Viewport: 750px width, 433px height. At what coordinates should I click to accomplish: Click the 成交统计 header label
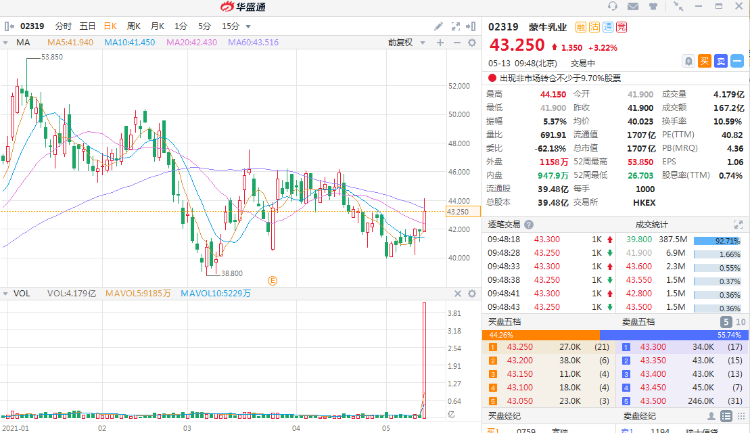651,224
